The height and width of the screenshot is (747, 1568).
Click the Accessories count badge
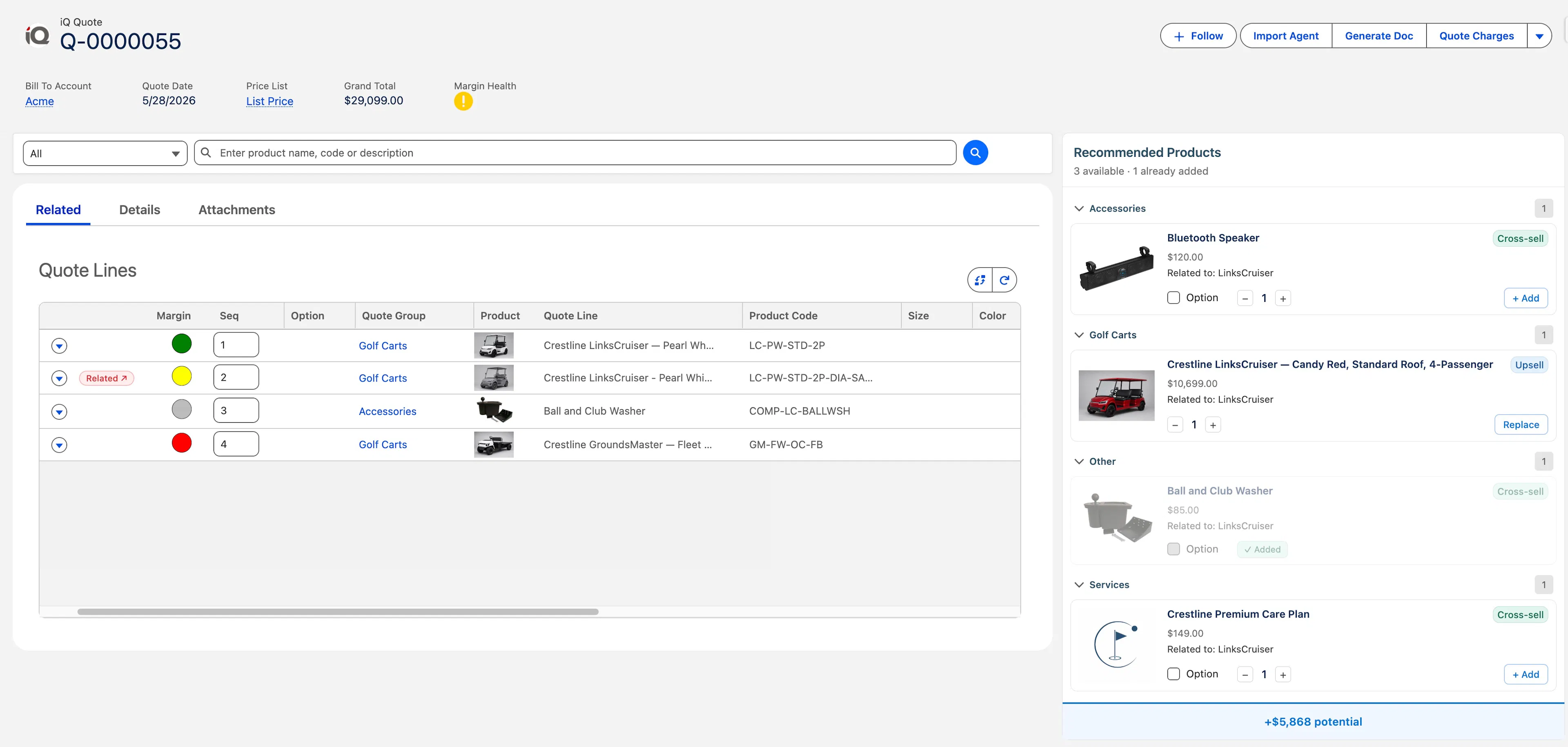click(x=1543, y=208)
